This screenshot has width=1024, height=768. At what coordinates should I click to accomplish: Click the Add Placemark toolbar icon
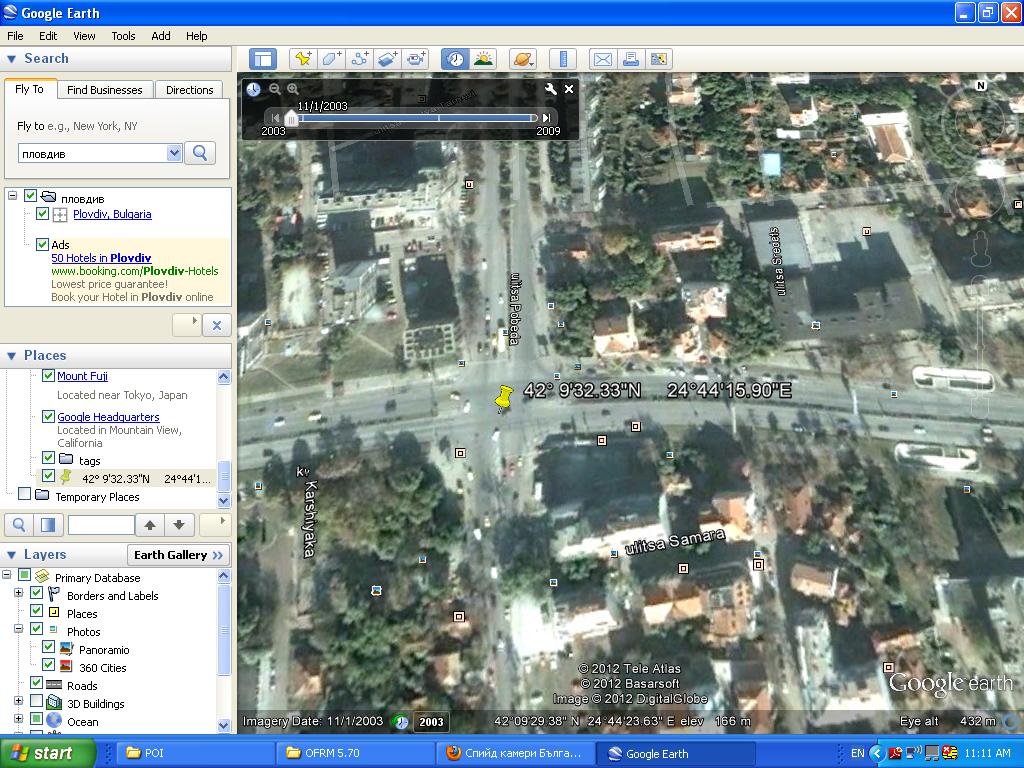coord(303,59)
